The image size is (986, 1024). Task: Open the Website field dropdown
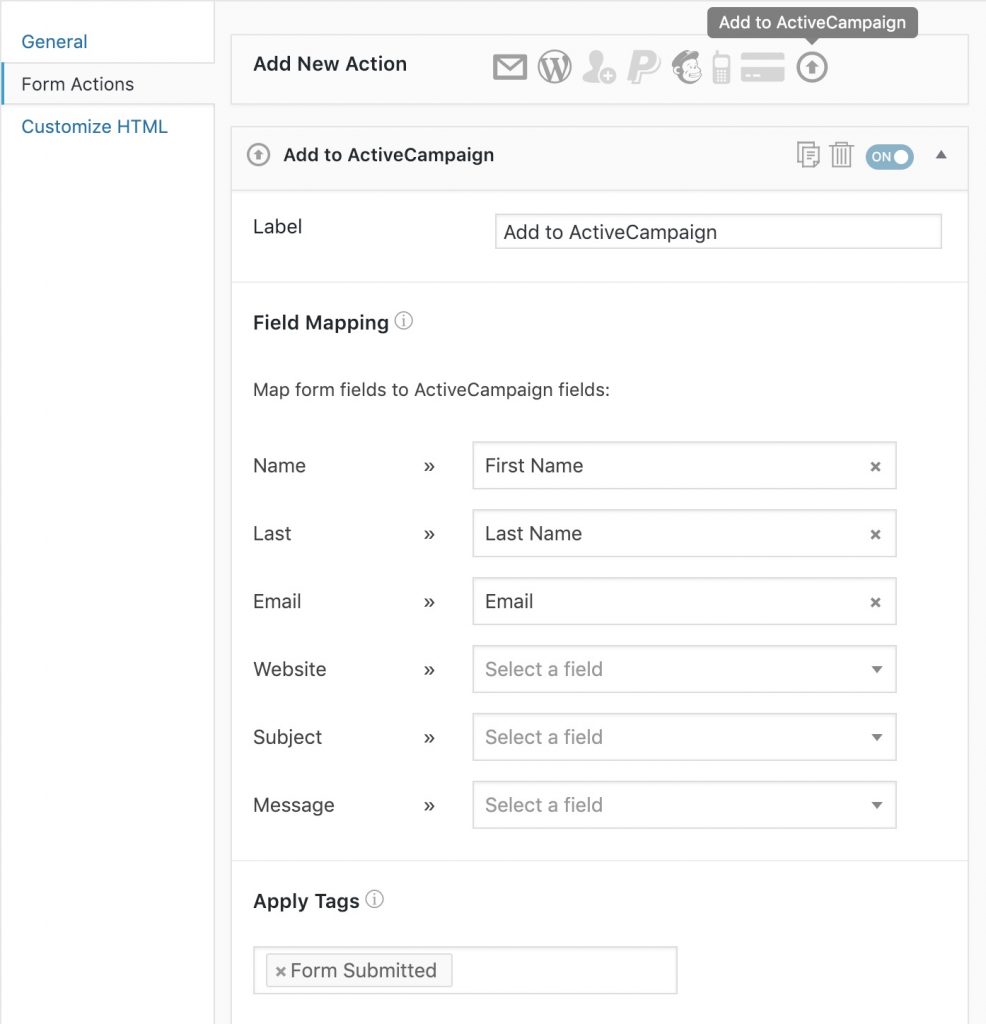684,669
